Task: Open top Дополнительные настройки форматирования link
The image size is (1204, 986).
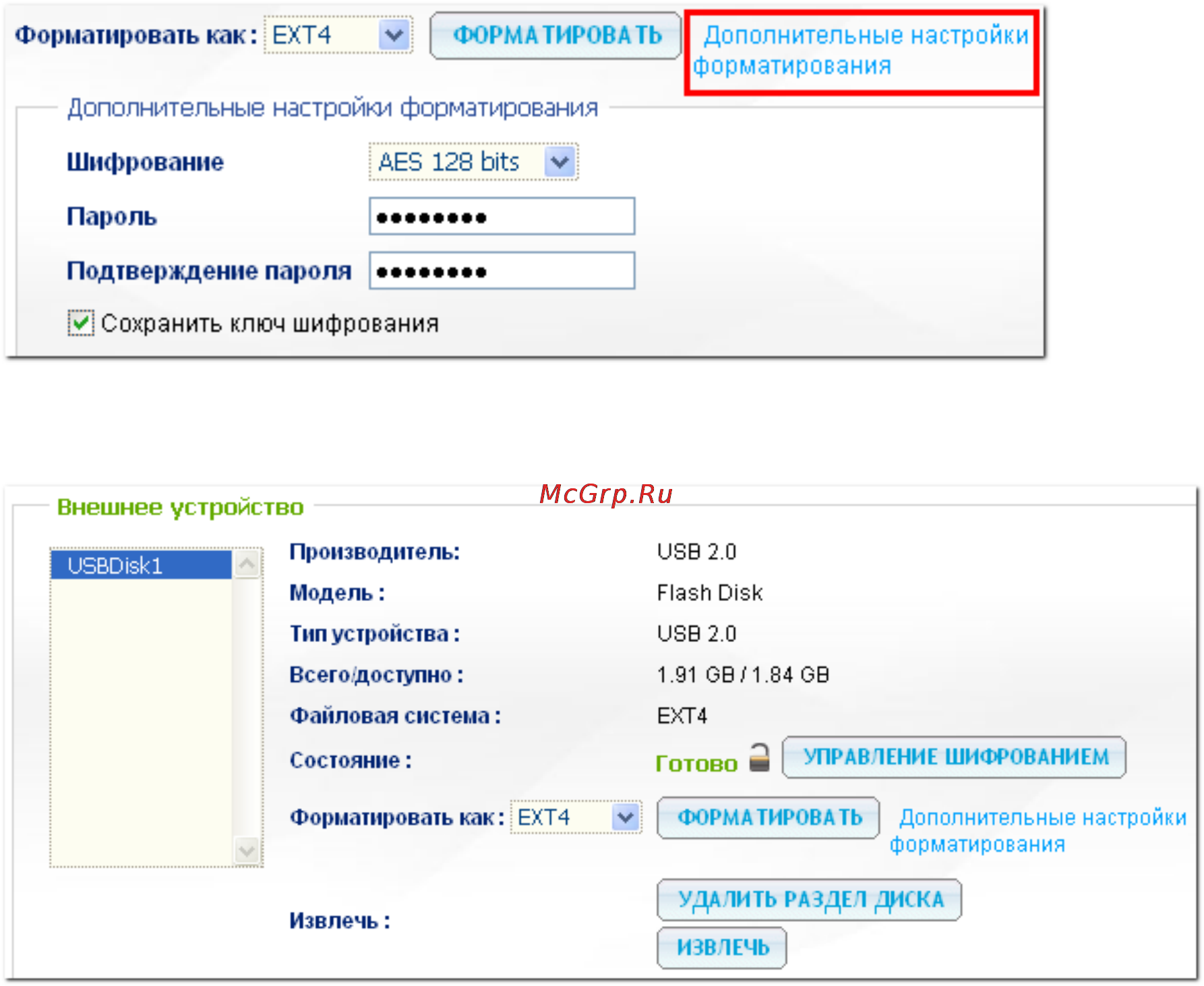Action: pos(862,51)
